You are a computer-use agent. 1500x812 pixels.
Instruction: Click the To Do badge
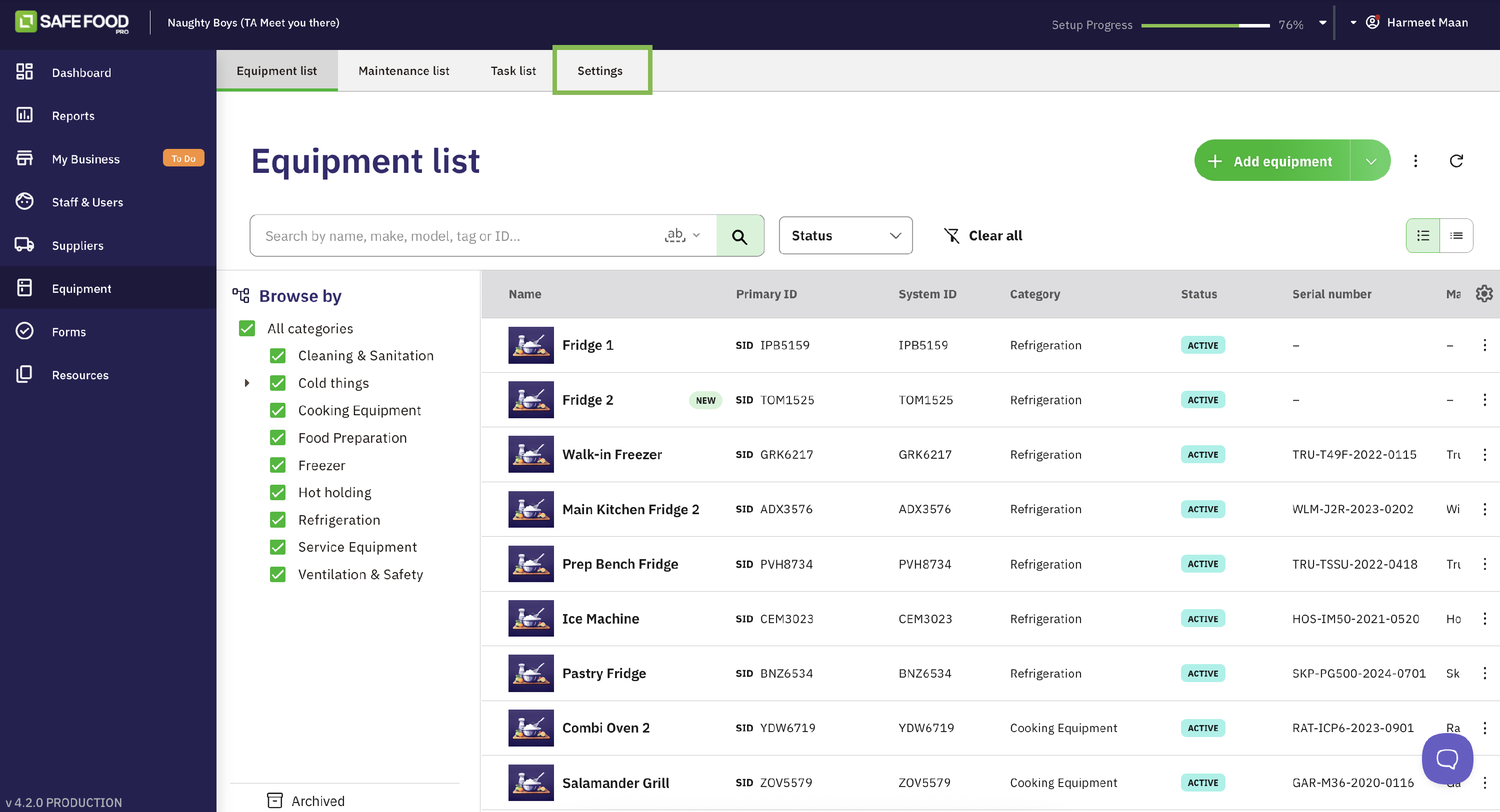point(183,158)
